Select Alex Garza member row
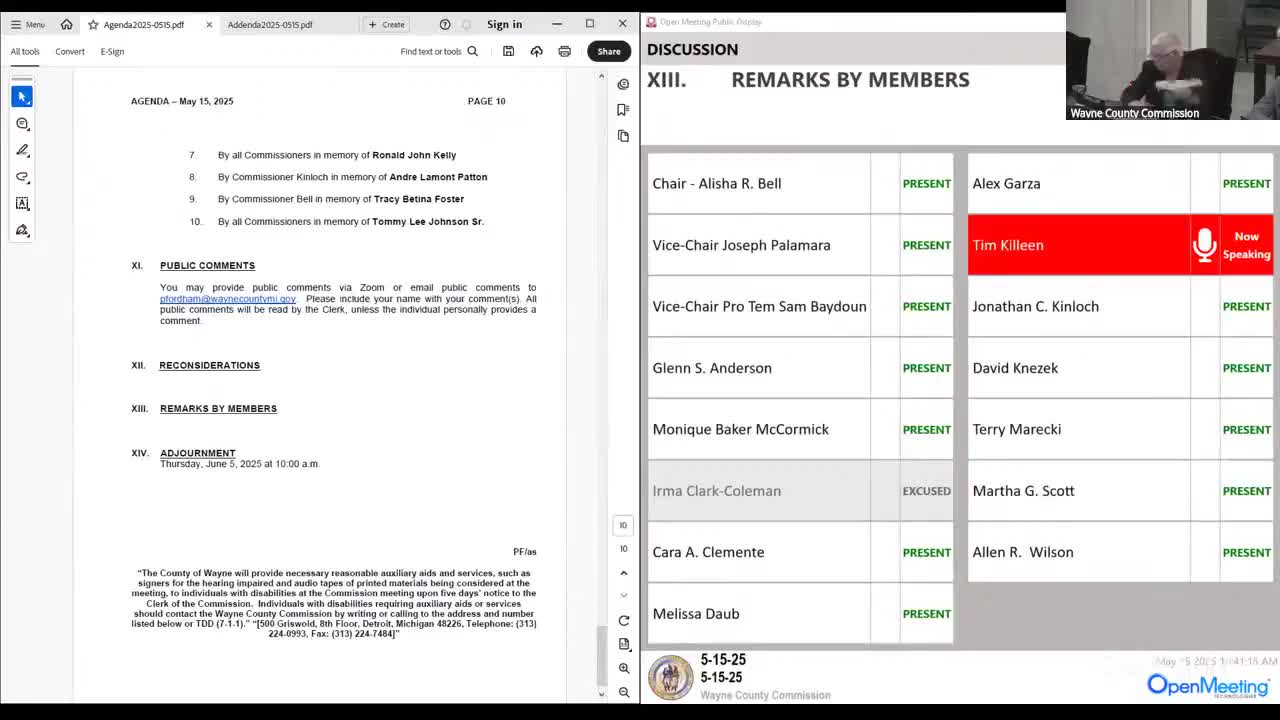The image size is (1280, 720). 1120,184
